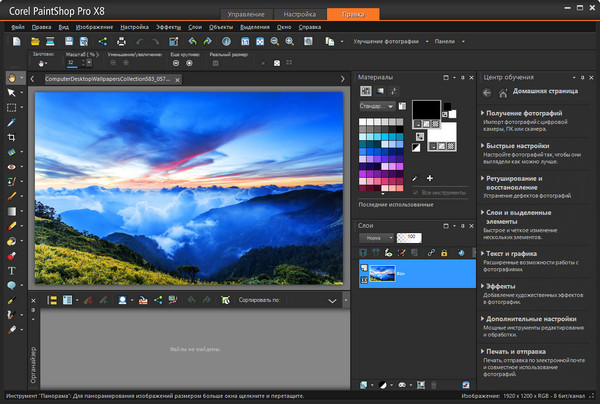The height and width of the screenshot is (404, 600).
Task: Click the Print icon in toolbar
Action: (121, 42)
